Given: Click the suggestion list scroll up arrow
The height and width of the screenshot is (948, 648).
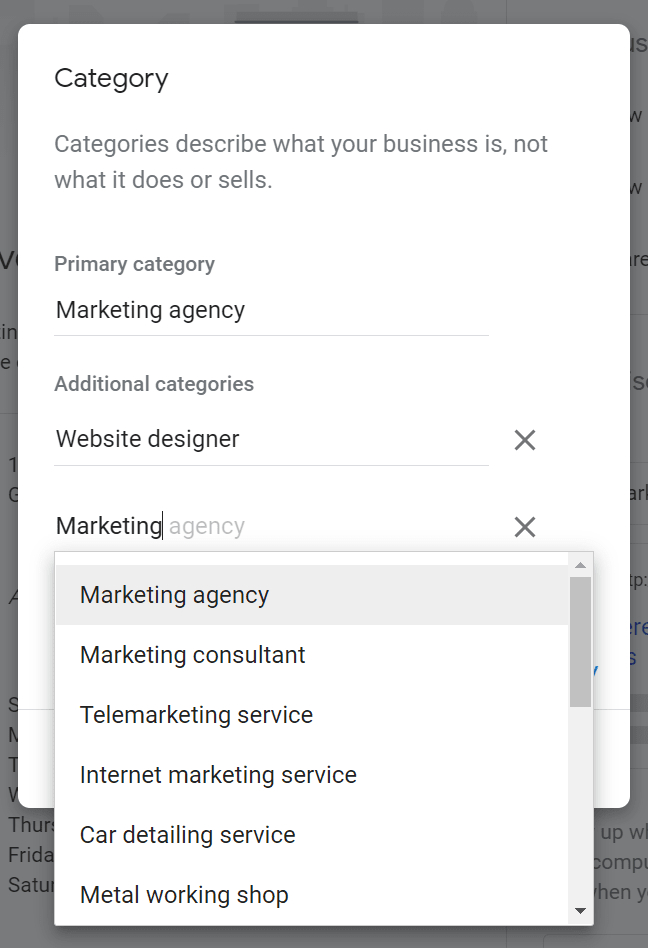Looking at the screenshot, I should pos(580,565).
